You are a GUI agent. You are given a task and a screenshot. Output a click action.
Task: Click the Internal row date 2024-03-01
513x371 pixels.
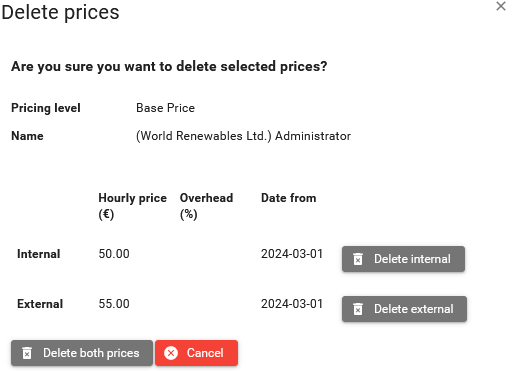(292, 254)
